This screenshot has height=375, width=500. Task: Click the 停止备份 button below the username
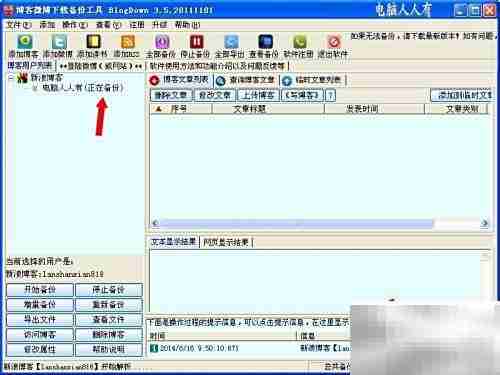pyautogui.click(x=109, y=290)
